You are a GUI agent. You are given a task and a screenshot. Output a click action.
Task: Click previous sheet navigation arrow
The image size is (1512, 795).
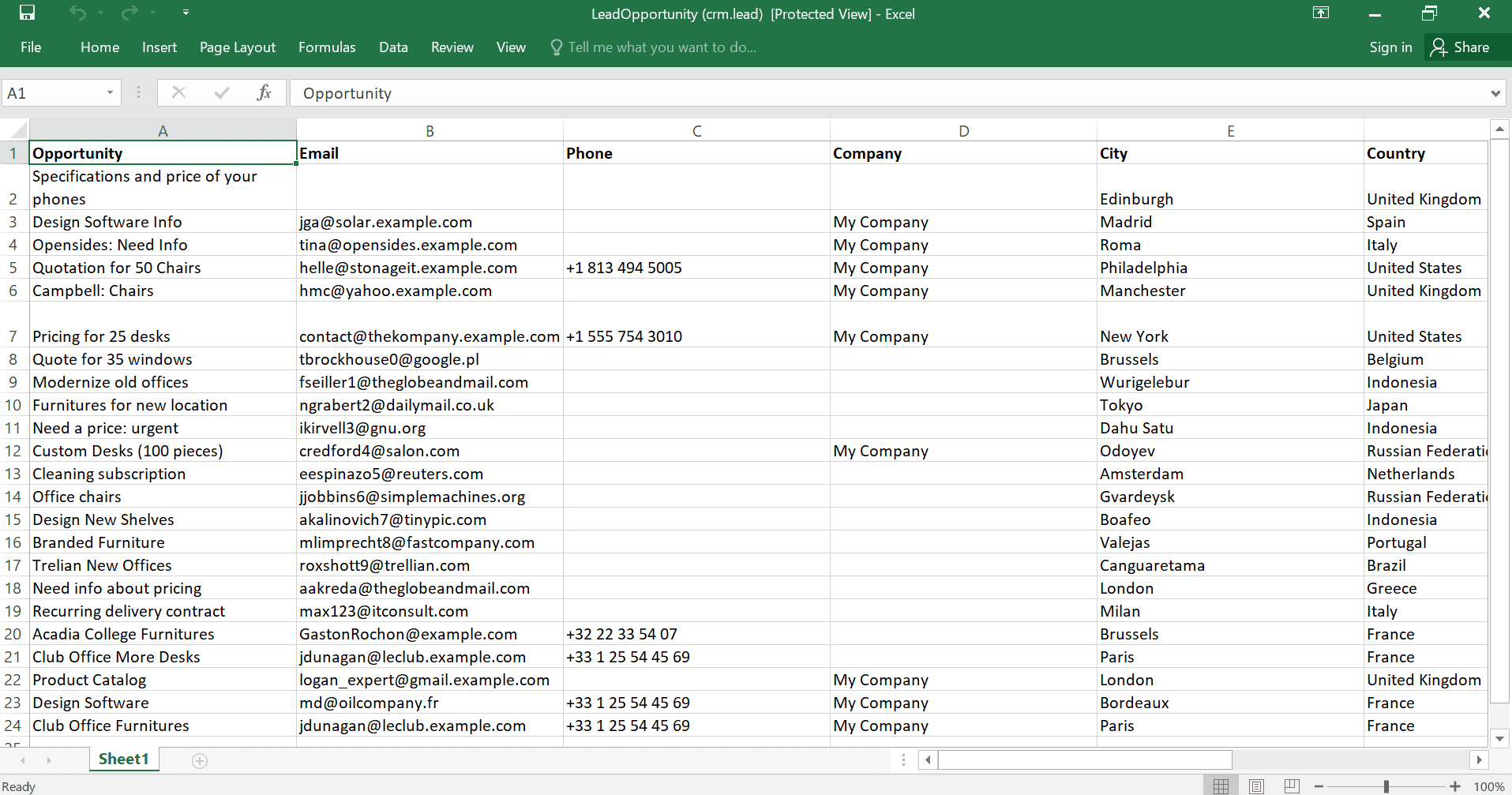click(x=23, y=760)
